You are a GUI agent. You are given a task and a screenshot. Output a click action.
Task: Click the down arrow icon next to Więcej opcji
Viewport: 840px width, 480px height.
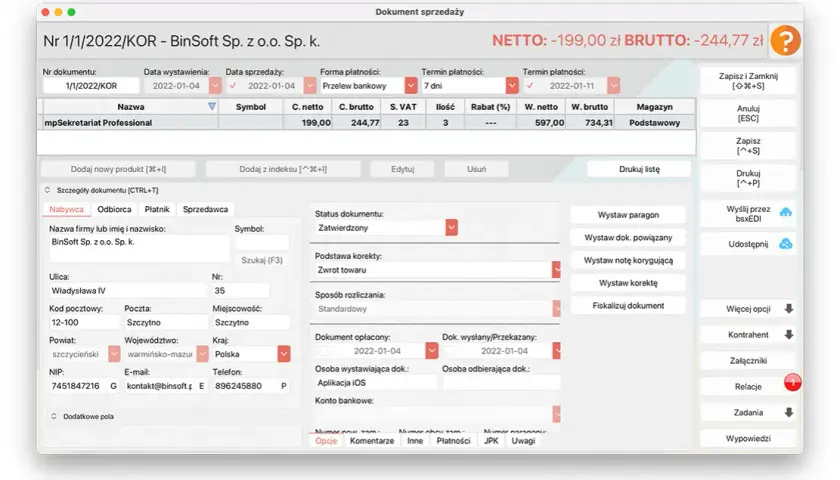(x=789, y=309)
